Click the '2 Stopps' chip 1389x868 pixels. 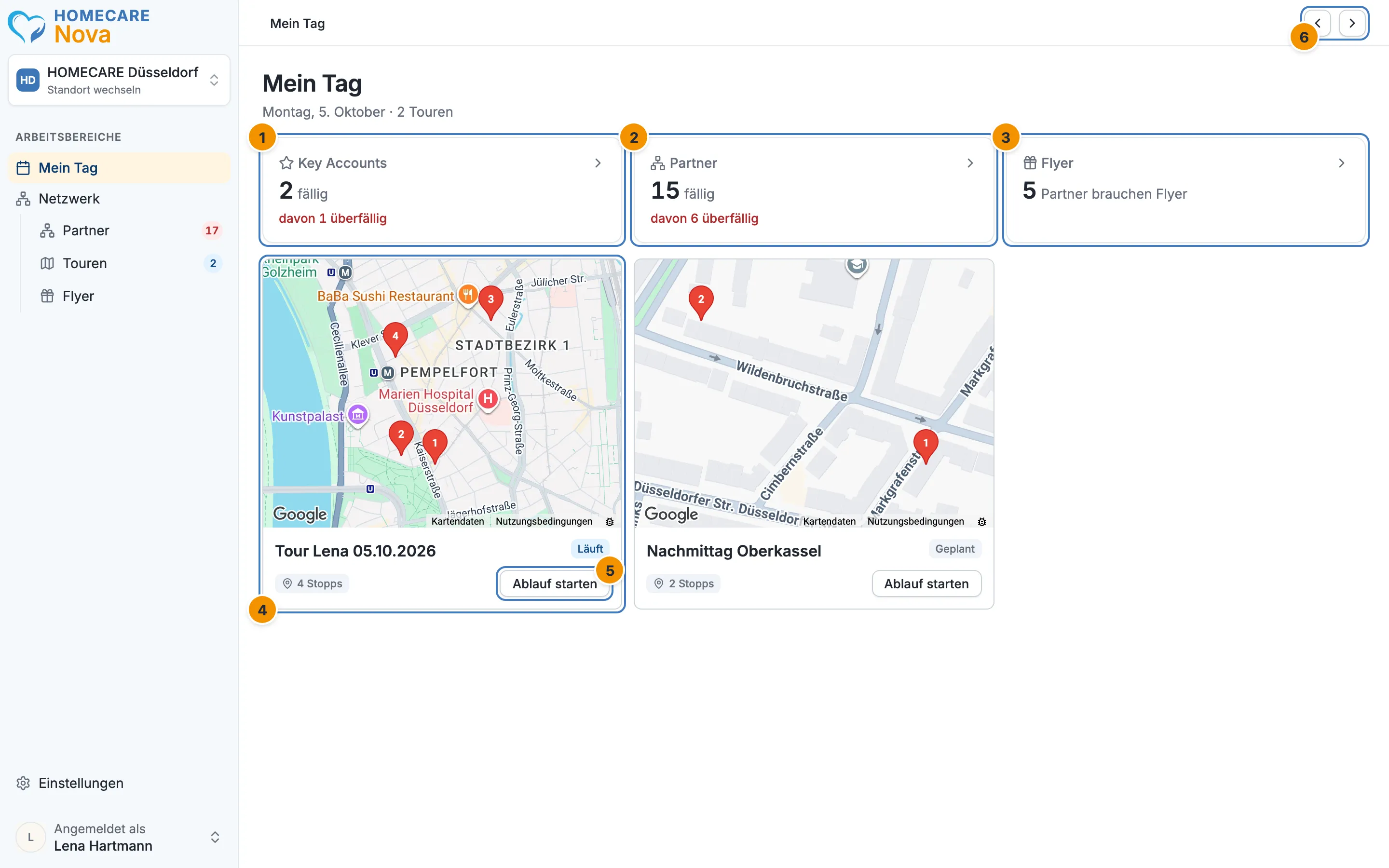pyautogui.click(x=683, y=583)
